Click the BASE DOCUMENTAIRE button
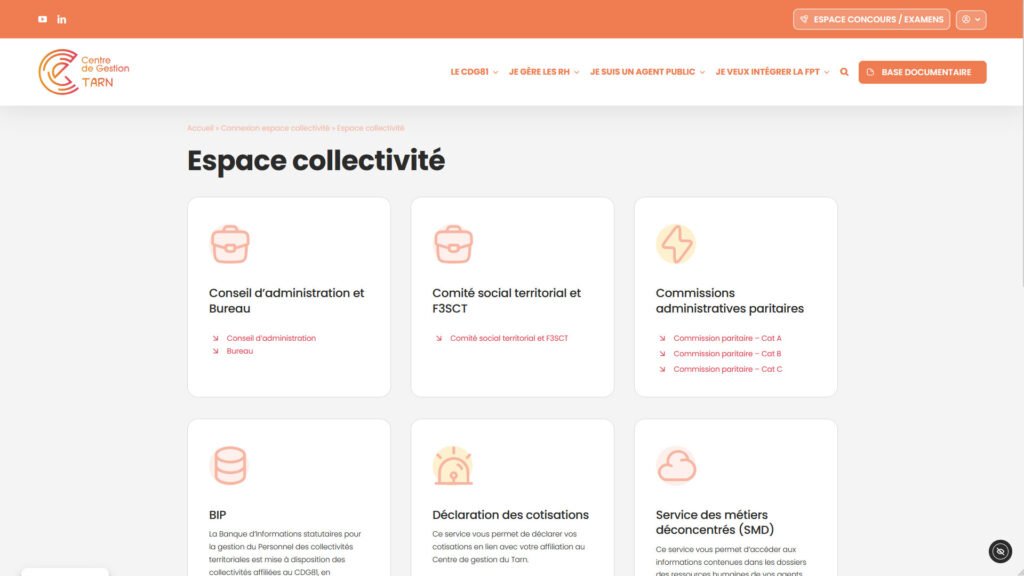Viewport: 1024px width, 576px height. click(922, 72)
